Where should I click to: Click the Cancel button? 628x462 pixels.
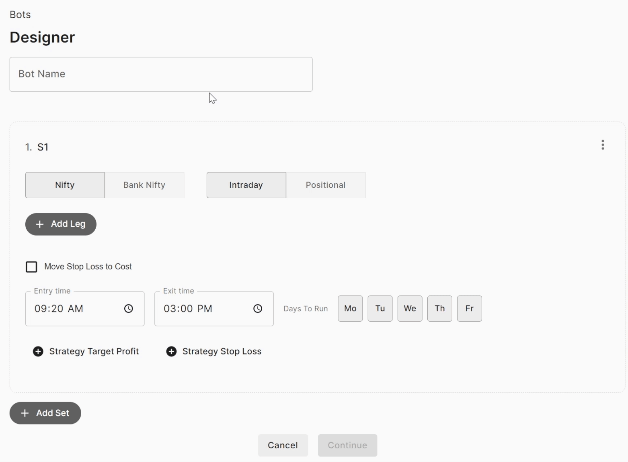click(283, 445)
